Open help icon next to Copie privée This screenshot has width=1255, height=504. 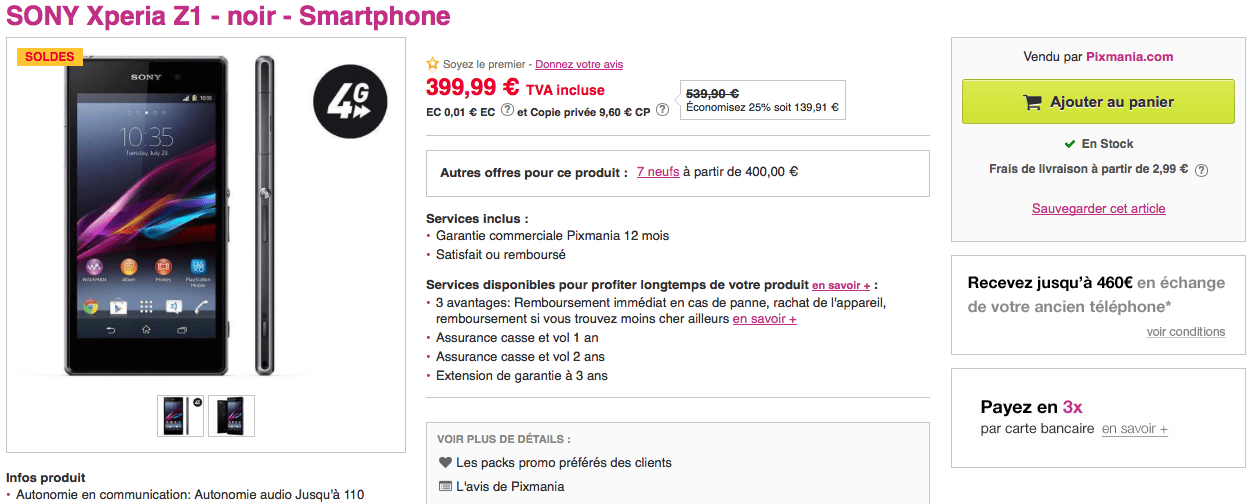pyautogui.click(x=662, y=110)
